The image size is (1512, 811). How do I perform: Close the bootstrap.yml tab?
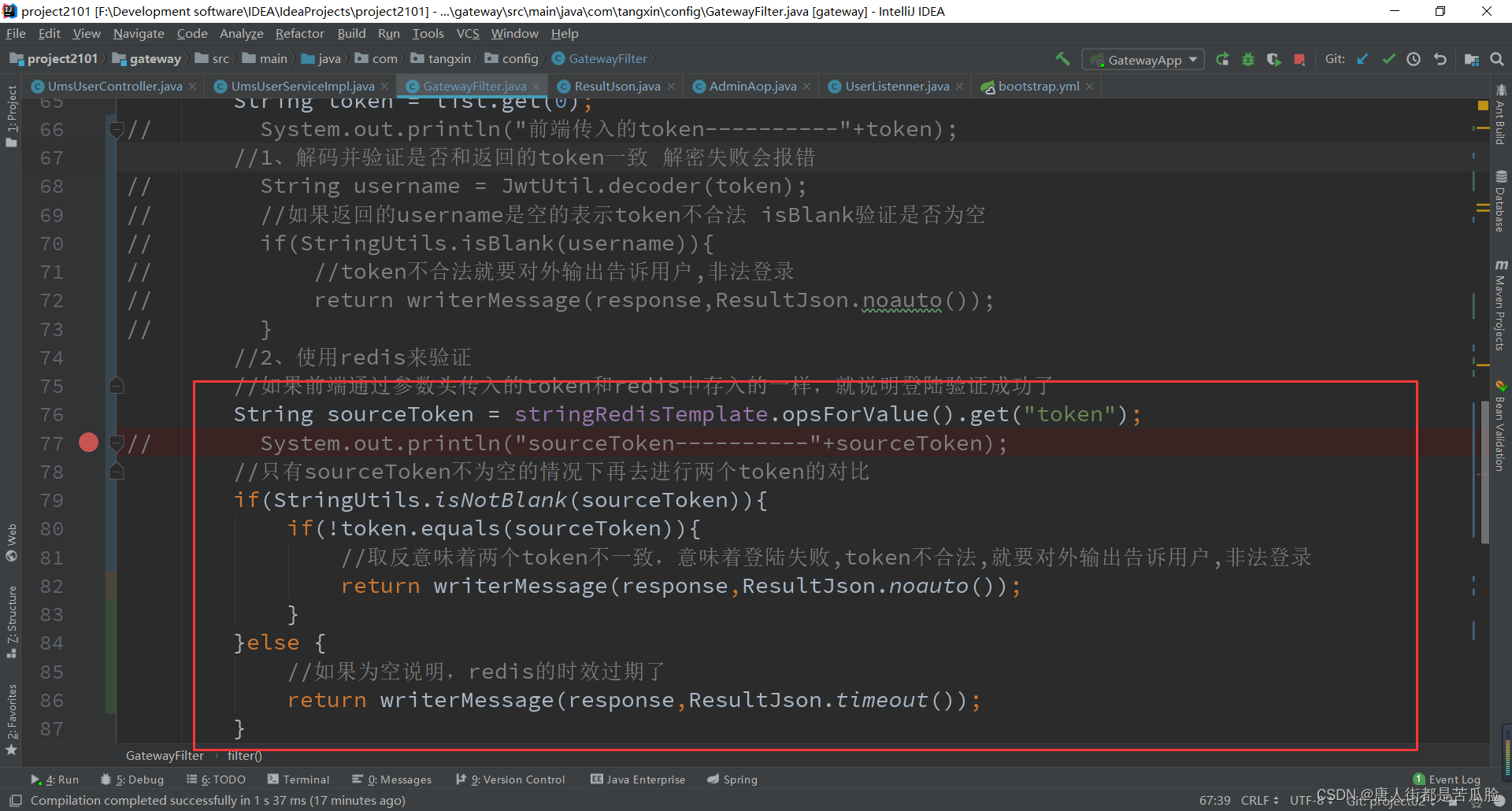point(1089,87)
